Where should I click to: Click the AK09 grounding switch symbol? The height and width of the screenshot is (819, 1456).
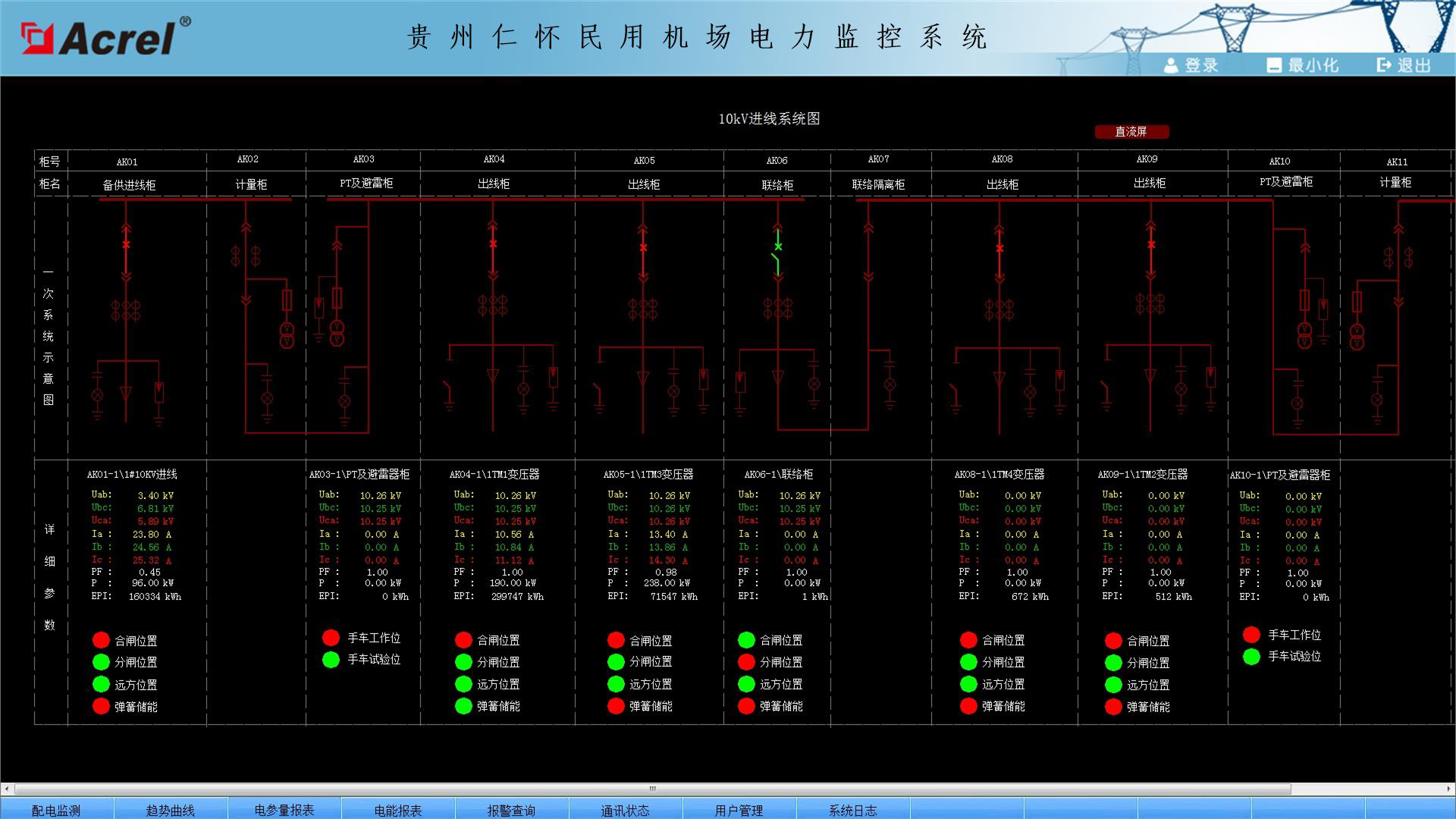(x=1106, y=395)
